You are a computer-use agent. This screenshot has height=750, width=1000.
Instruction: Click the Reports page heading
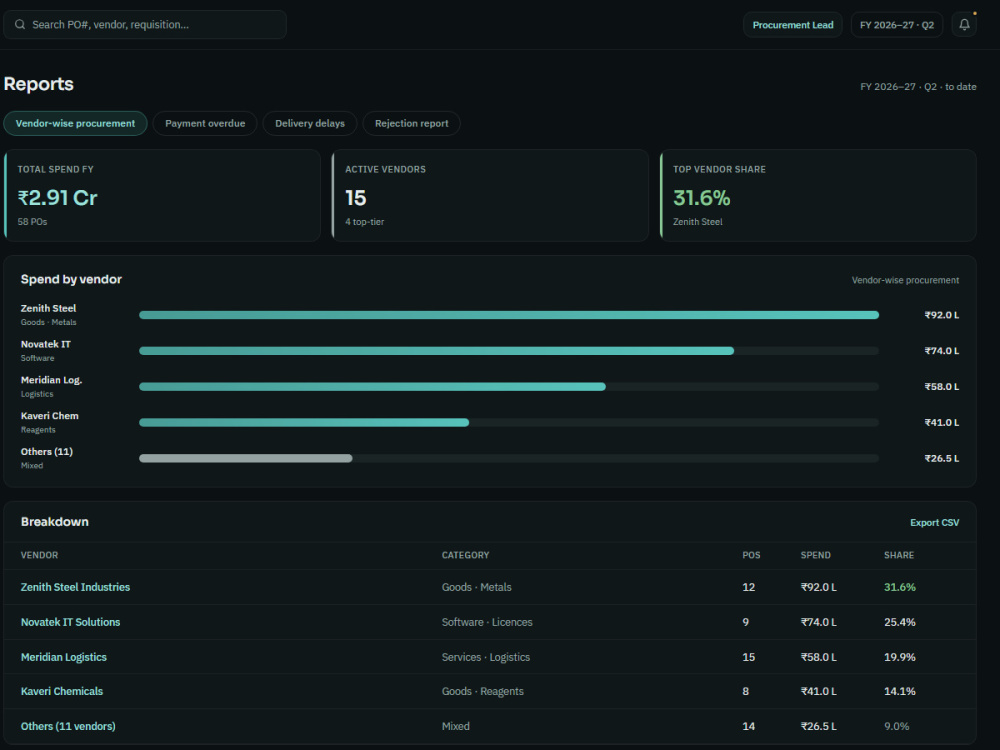tap(39, 84)
